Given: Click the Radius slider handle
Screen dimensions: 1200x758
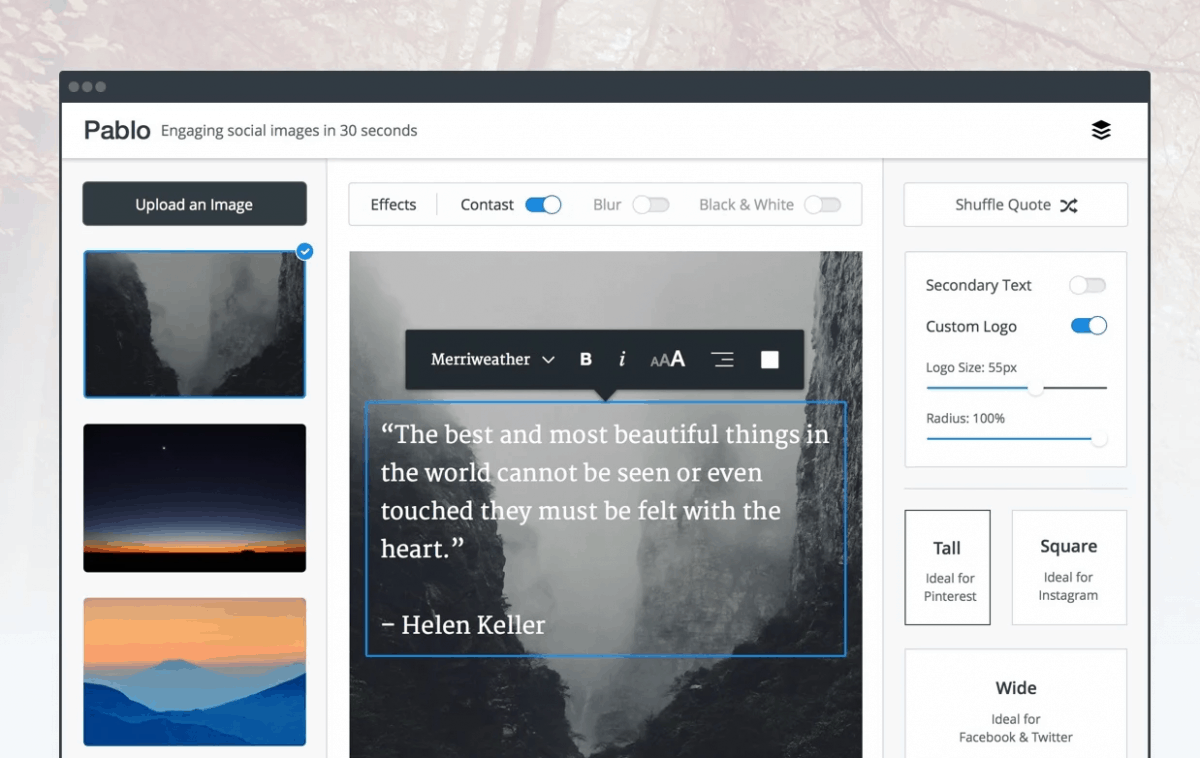Looking at the screenshot, I should click(1099, 438).
